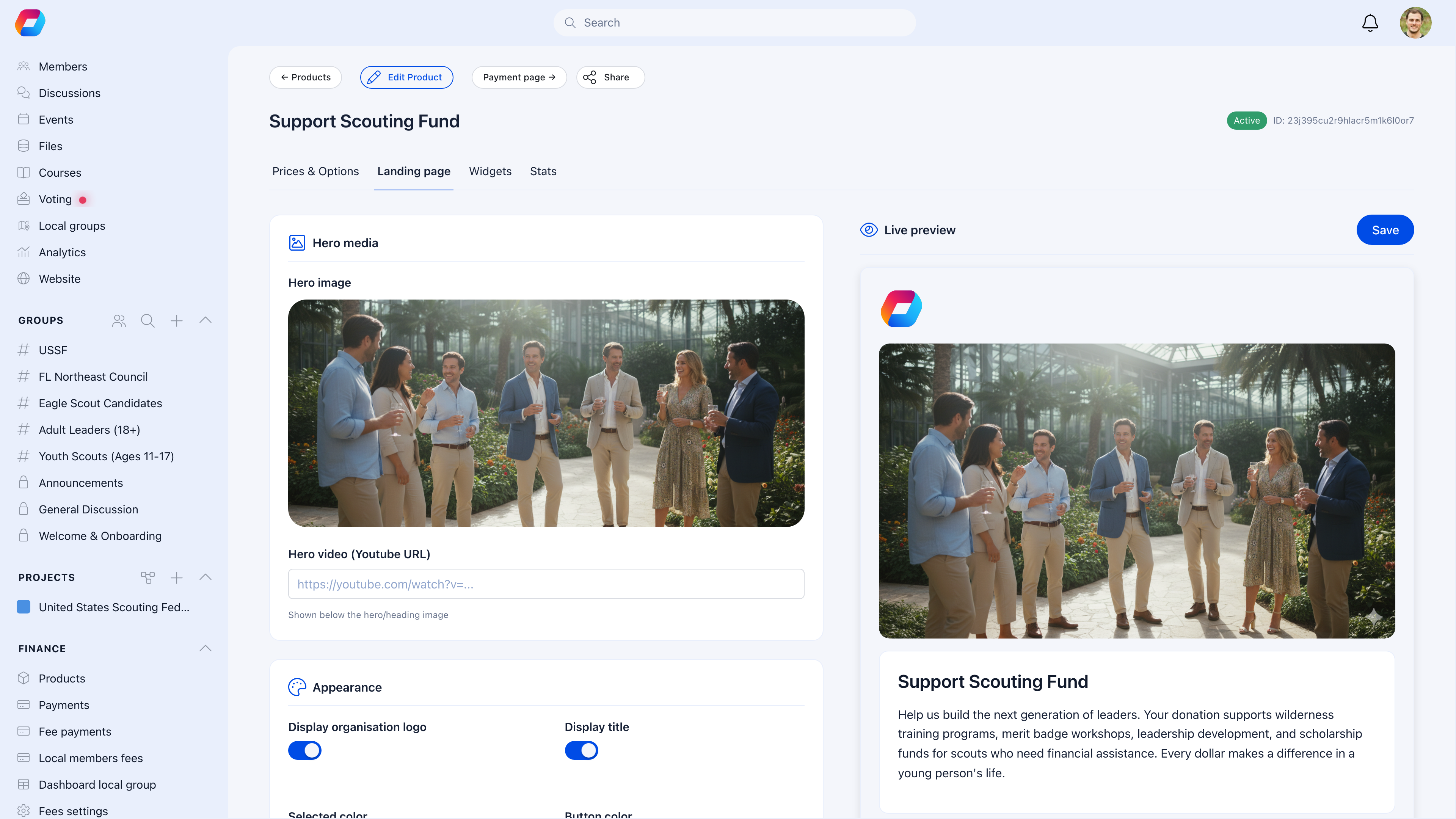Open the notifications bell
Viewport: 1456px width, 819px height.
coord(1370,23)
